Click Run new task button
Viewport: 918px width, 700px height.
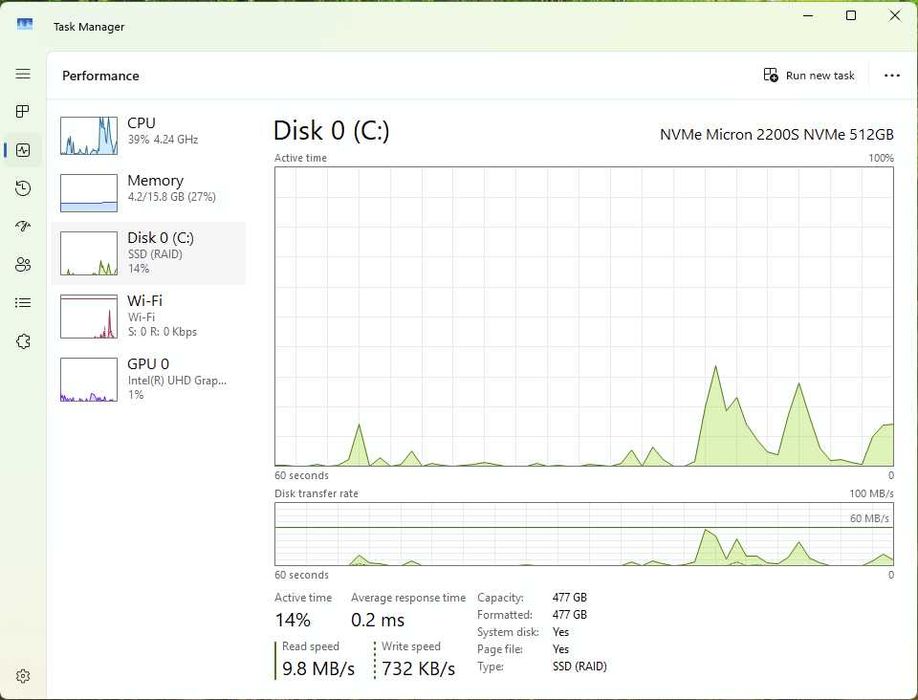pos(809,75)
